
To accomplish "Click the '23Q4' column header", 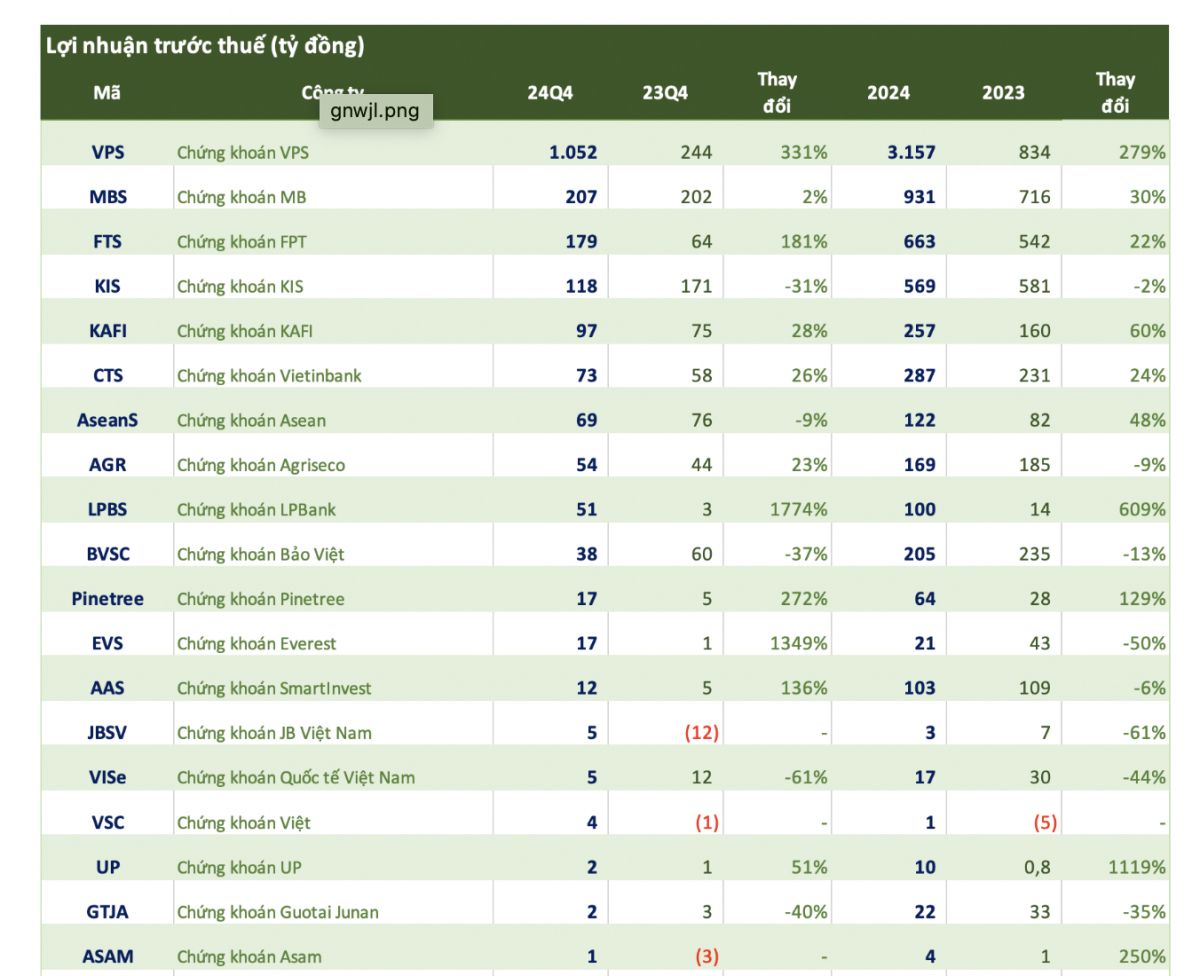I will point(665,93).
